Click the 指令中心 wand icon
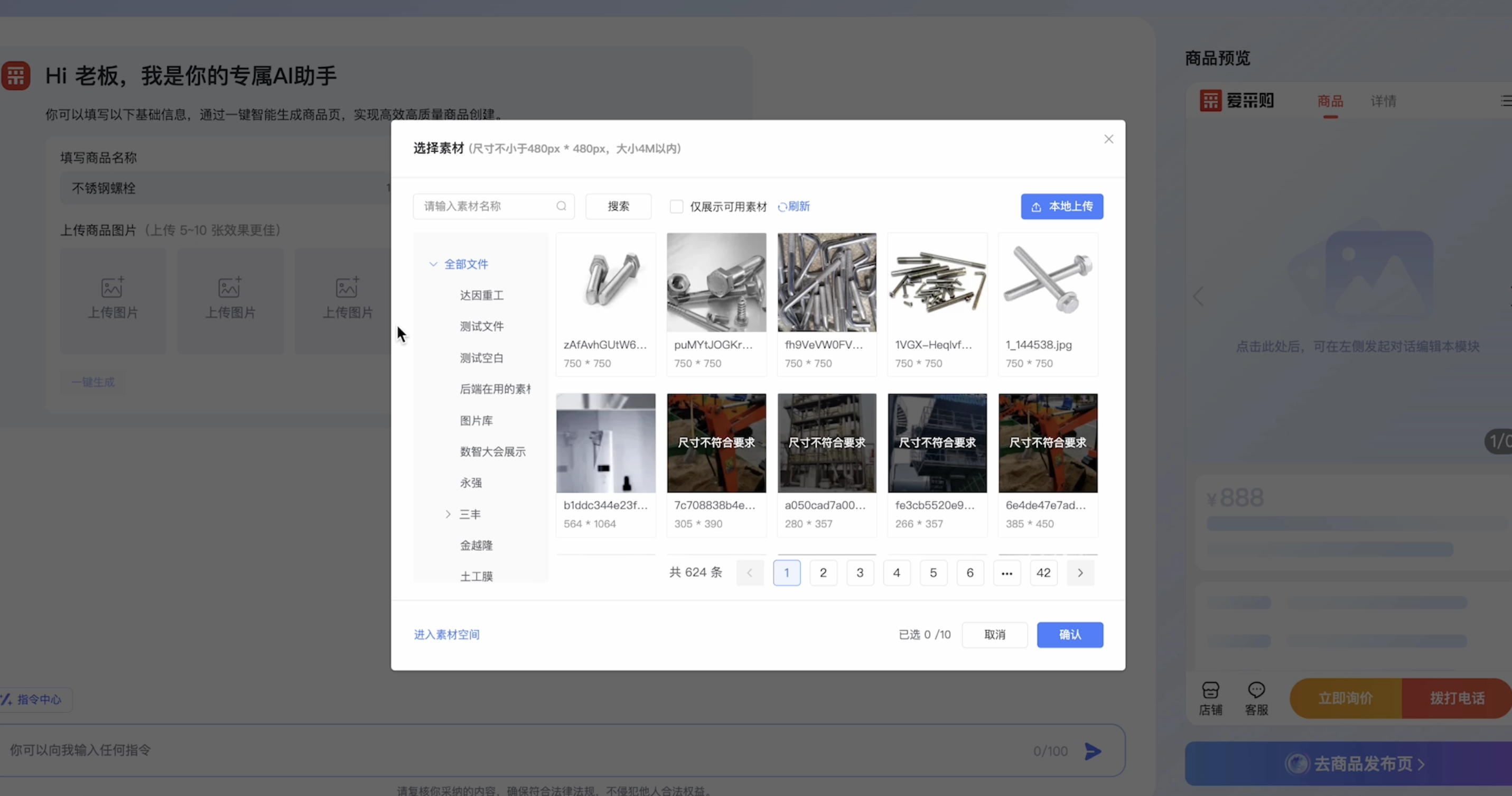 [6, 699]
